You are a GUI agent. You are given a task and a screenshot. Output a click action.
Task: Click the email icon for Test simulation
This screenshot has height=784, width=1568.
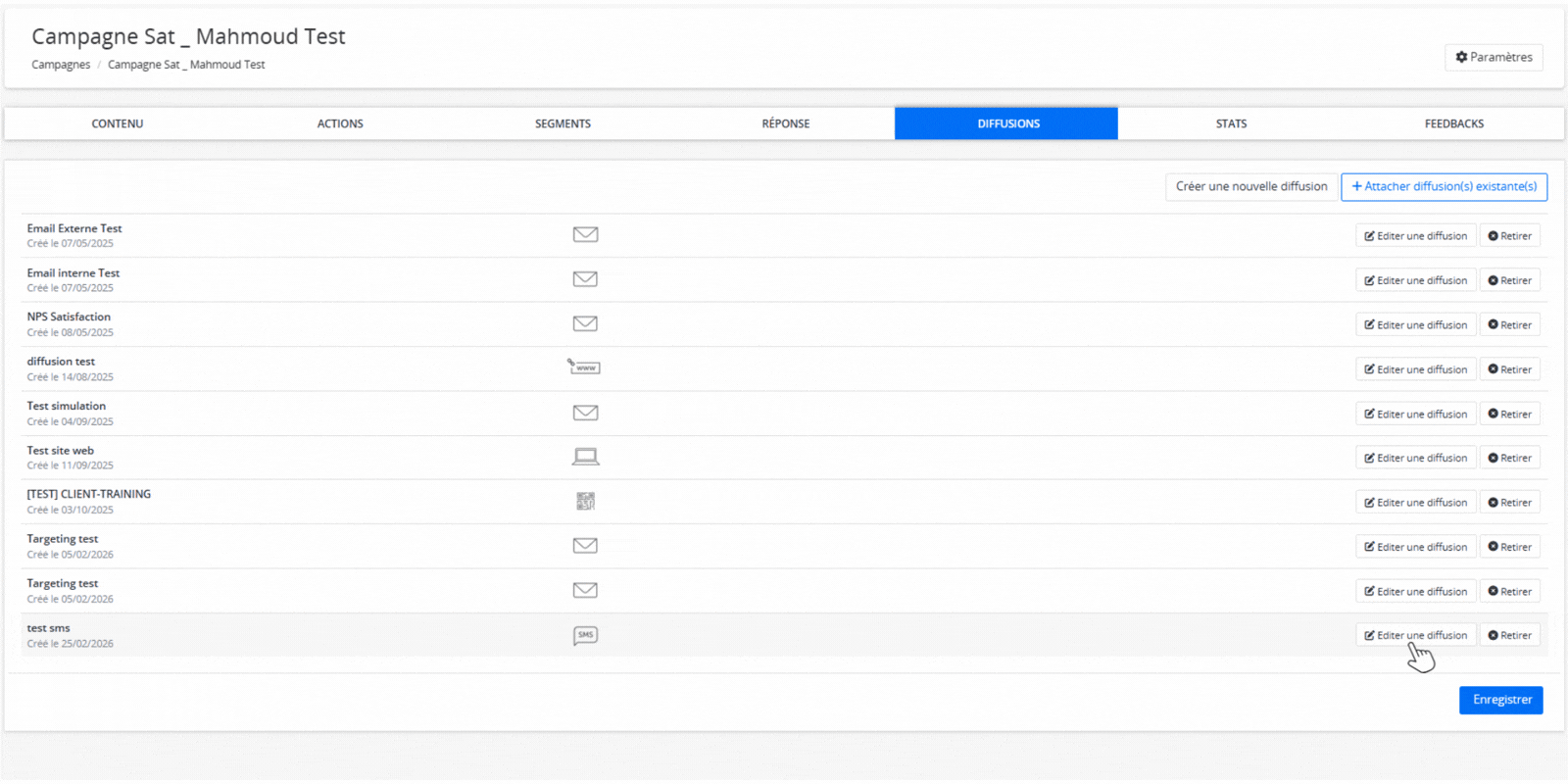tap(585, 413)
